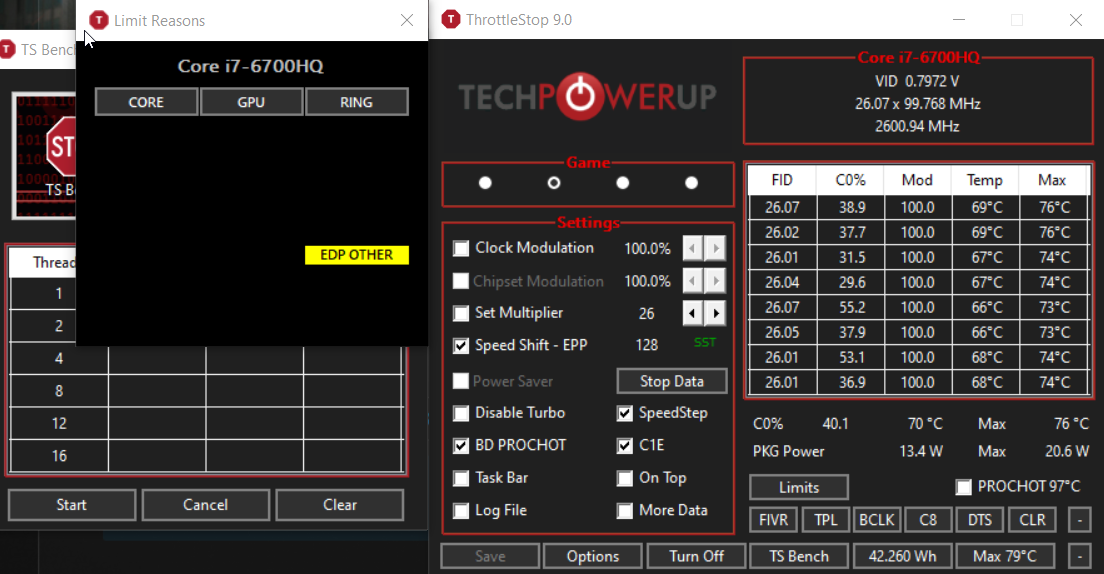Toggle the Power Saver checkbox
The width and height of the screenshot is (1104, 574).
[460, 381]
